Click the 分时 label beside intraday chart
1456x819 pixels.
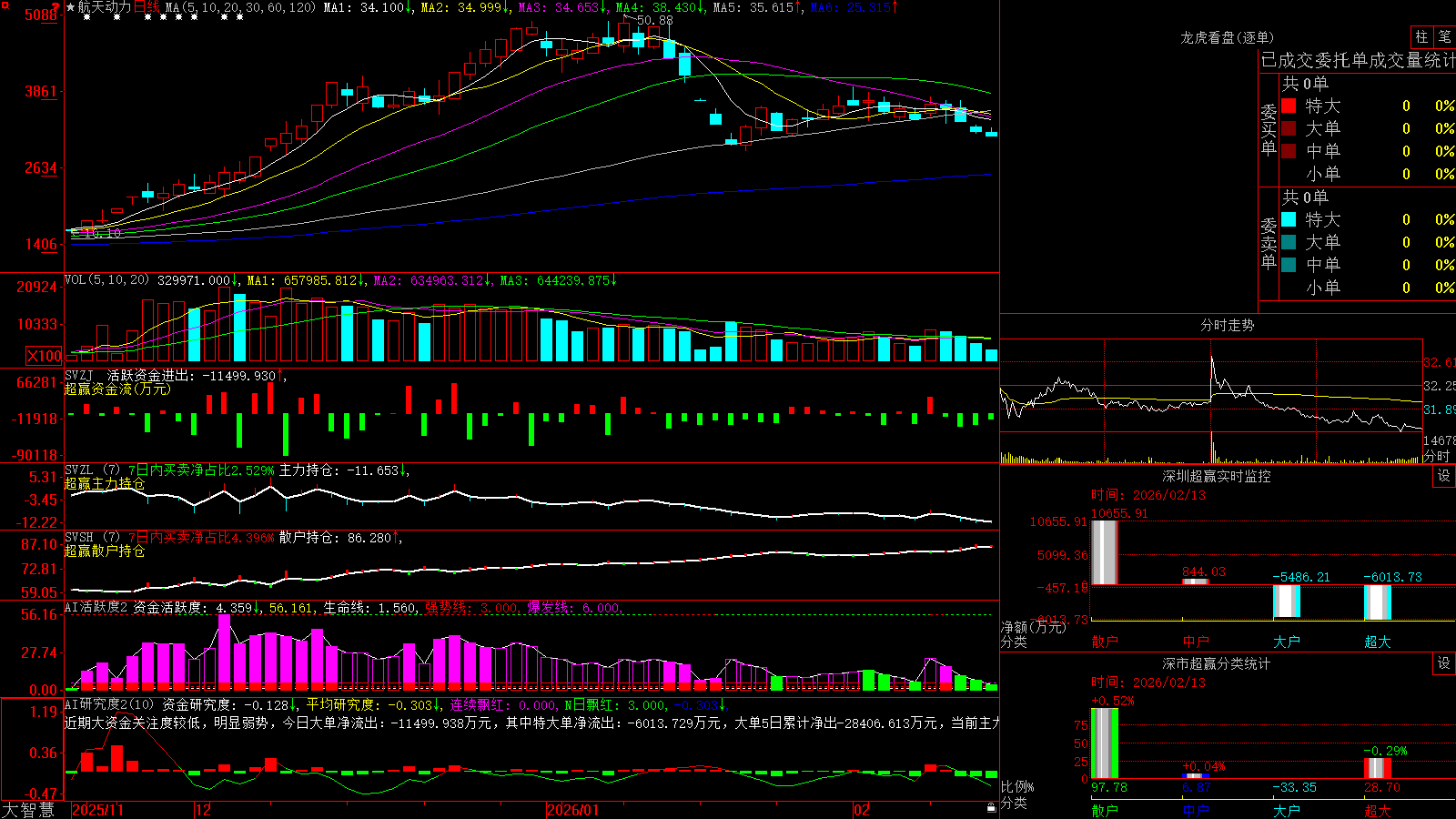[x=1437, y=456]
